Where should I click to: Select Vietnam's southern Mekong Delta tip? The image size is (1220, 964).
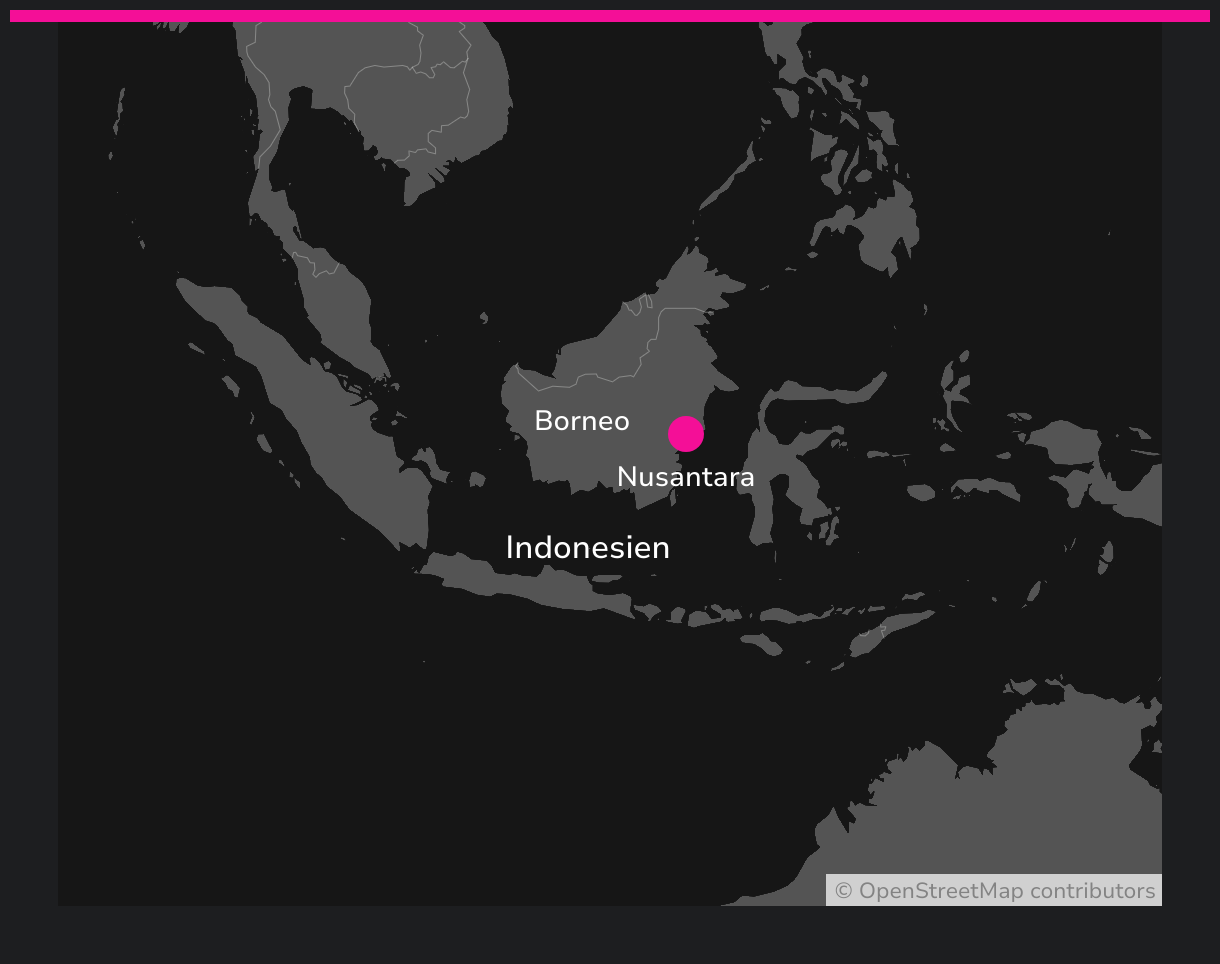click(420, 185)
